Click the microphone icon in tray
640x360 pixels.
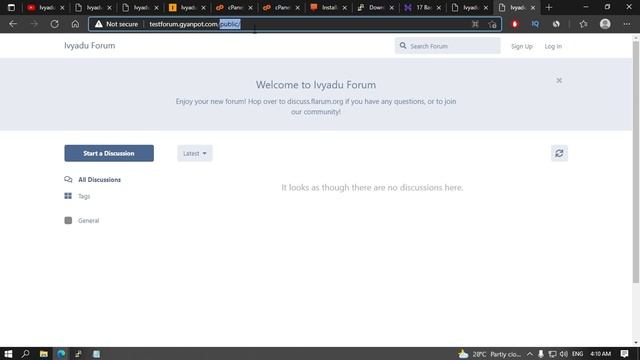(540, 354)
